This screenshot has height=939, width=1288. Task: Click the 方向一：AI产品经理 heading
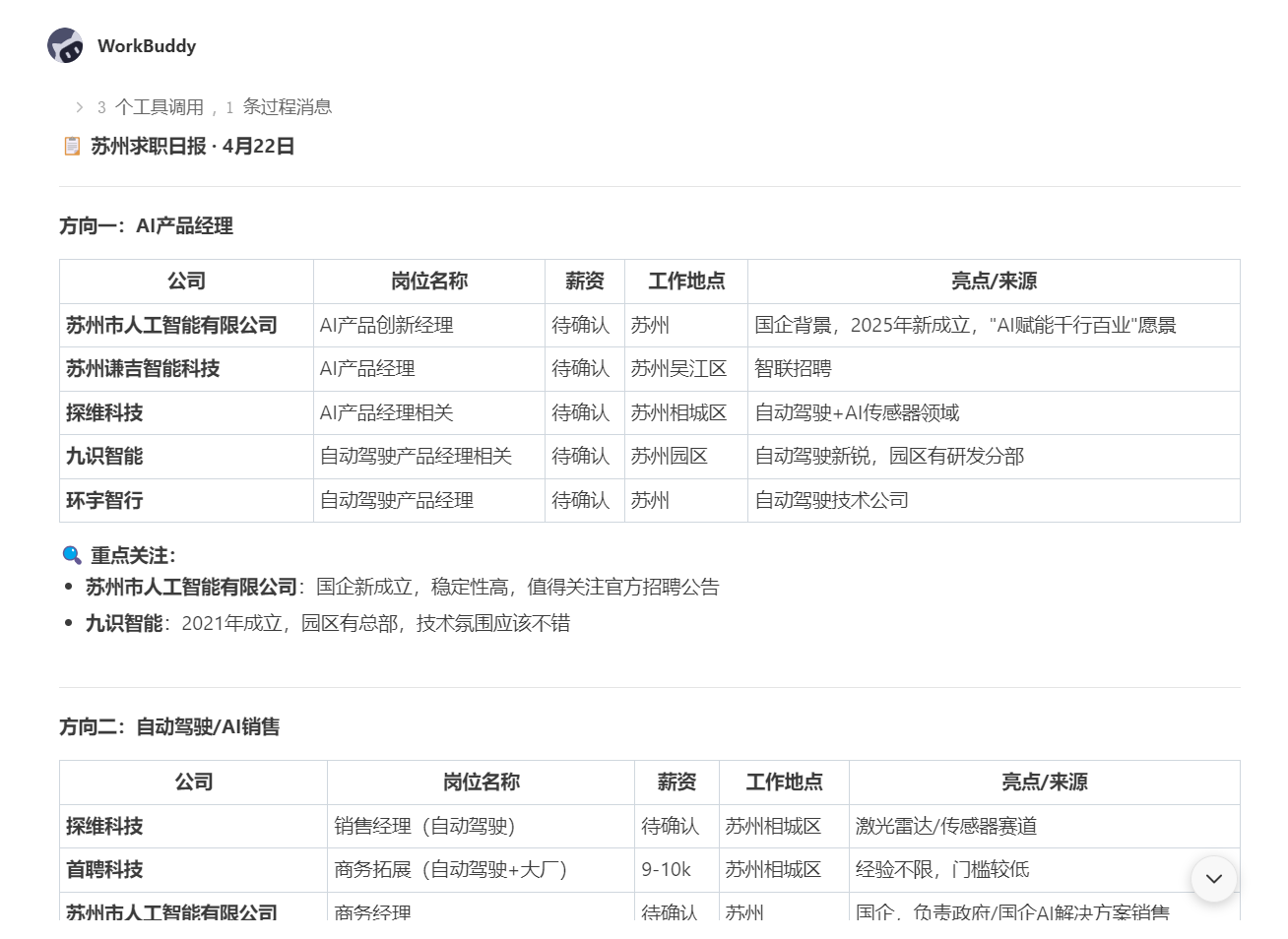146,226
